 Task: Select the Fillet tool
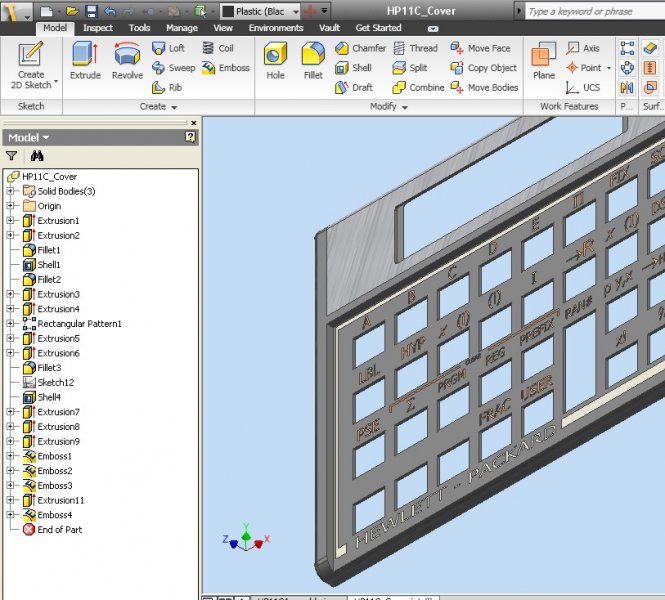point(313,61)
